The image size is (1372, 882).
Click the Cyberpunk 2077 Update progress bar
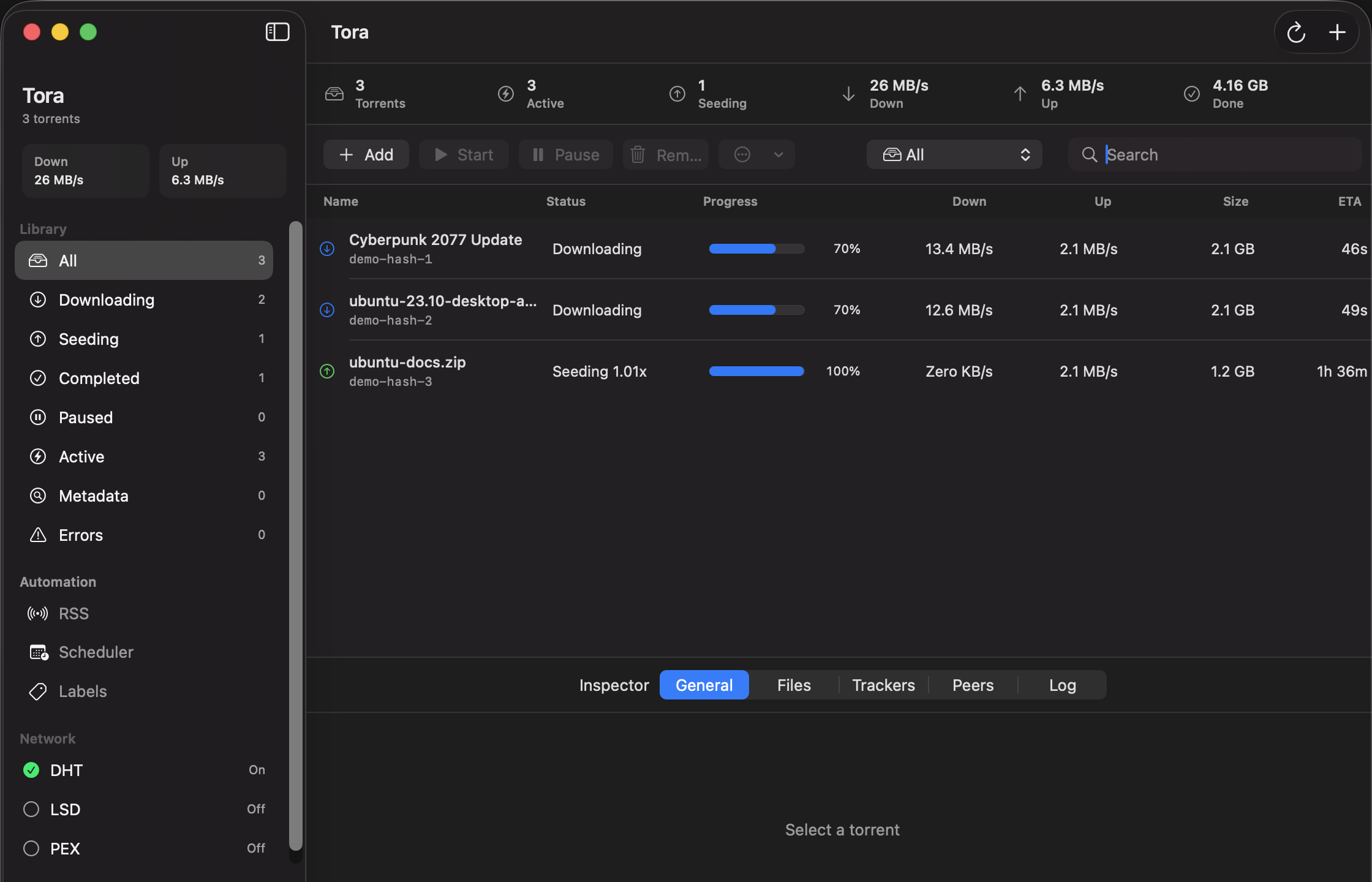coord(756,249)
